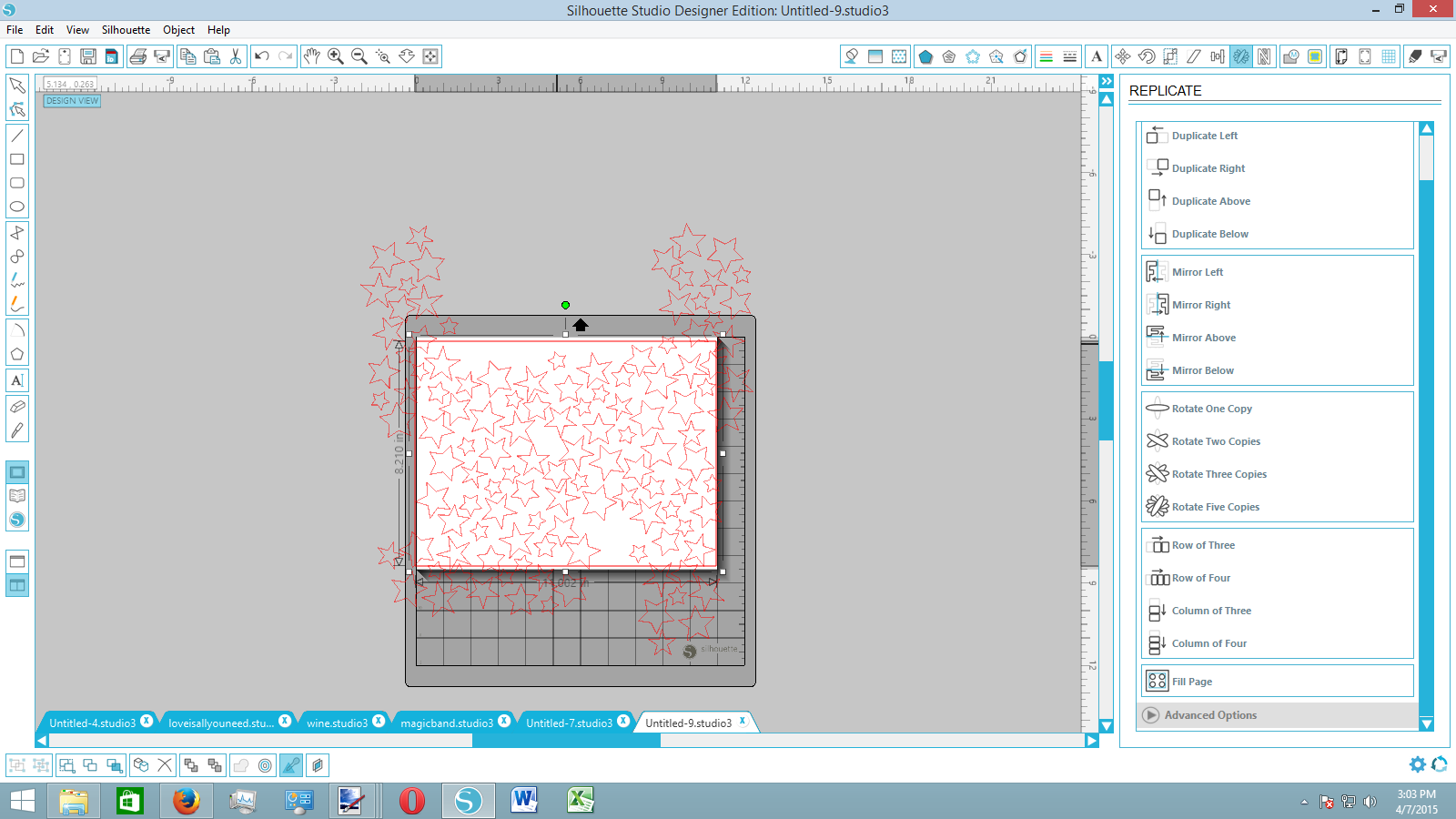The width and height of the screenshot is (1456, 819).
Task: Click the Replicate panel scroll down arrow
Action: [1426, 724]
